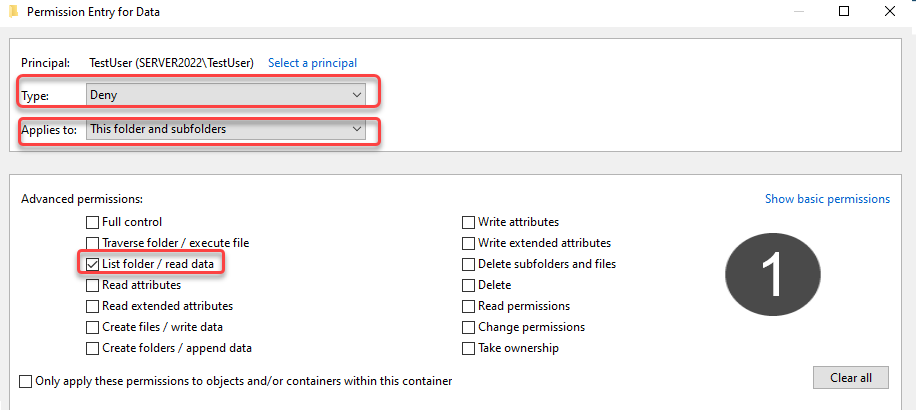Enable Only apply these permissions within container

pyautogui.click(x=26, y=381)
